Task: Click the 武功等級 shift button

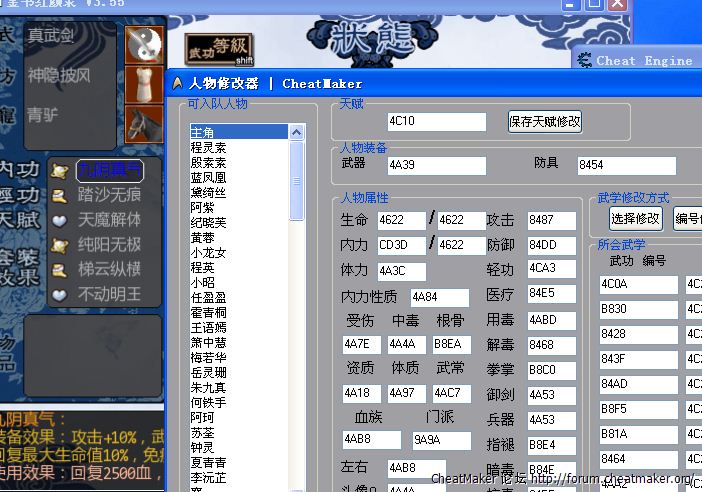Action: (x=219, y=50)
